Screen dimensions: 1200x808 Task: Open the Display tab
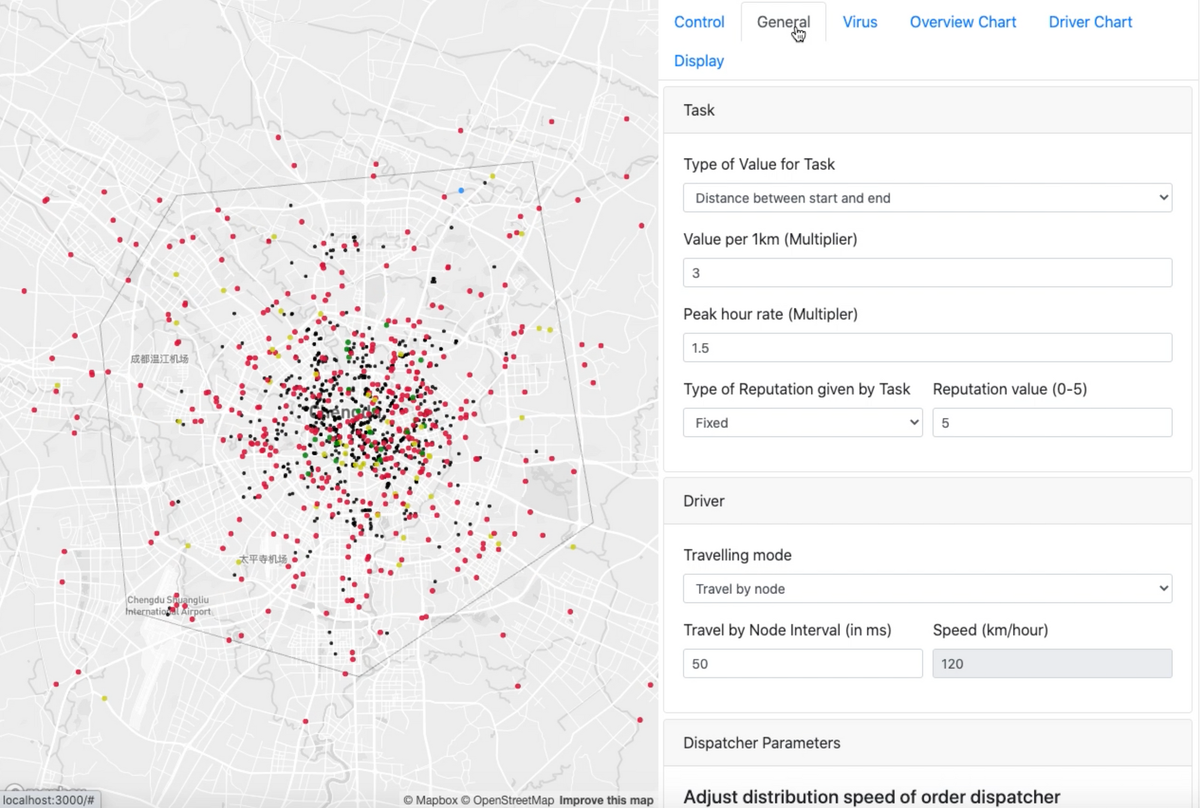coord(698,61)
